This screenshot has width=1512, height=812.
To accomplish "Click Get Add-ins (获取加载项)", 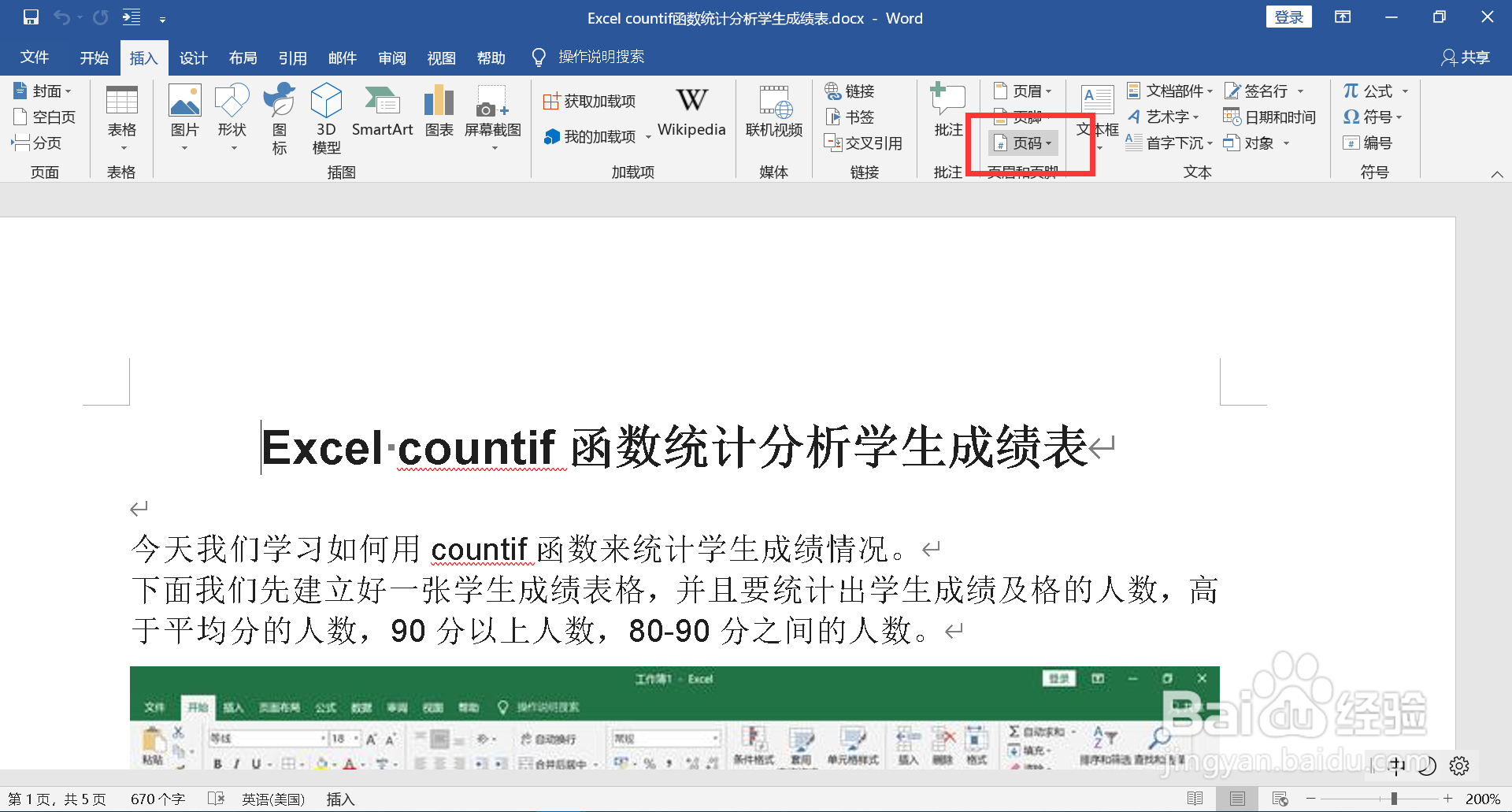I will coord(590,101).
